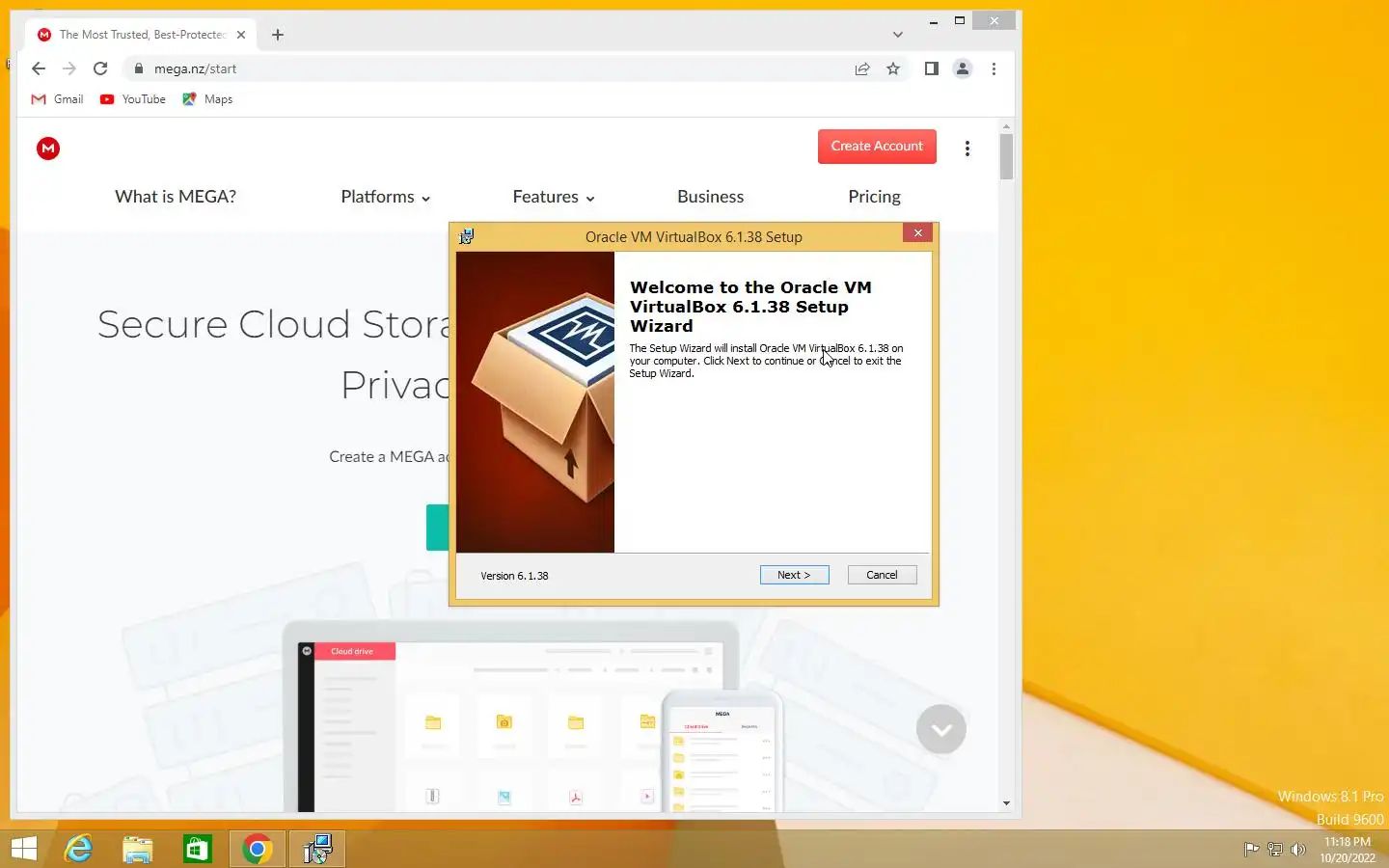Expand the Features dropdown

(x=554, y=197)
